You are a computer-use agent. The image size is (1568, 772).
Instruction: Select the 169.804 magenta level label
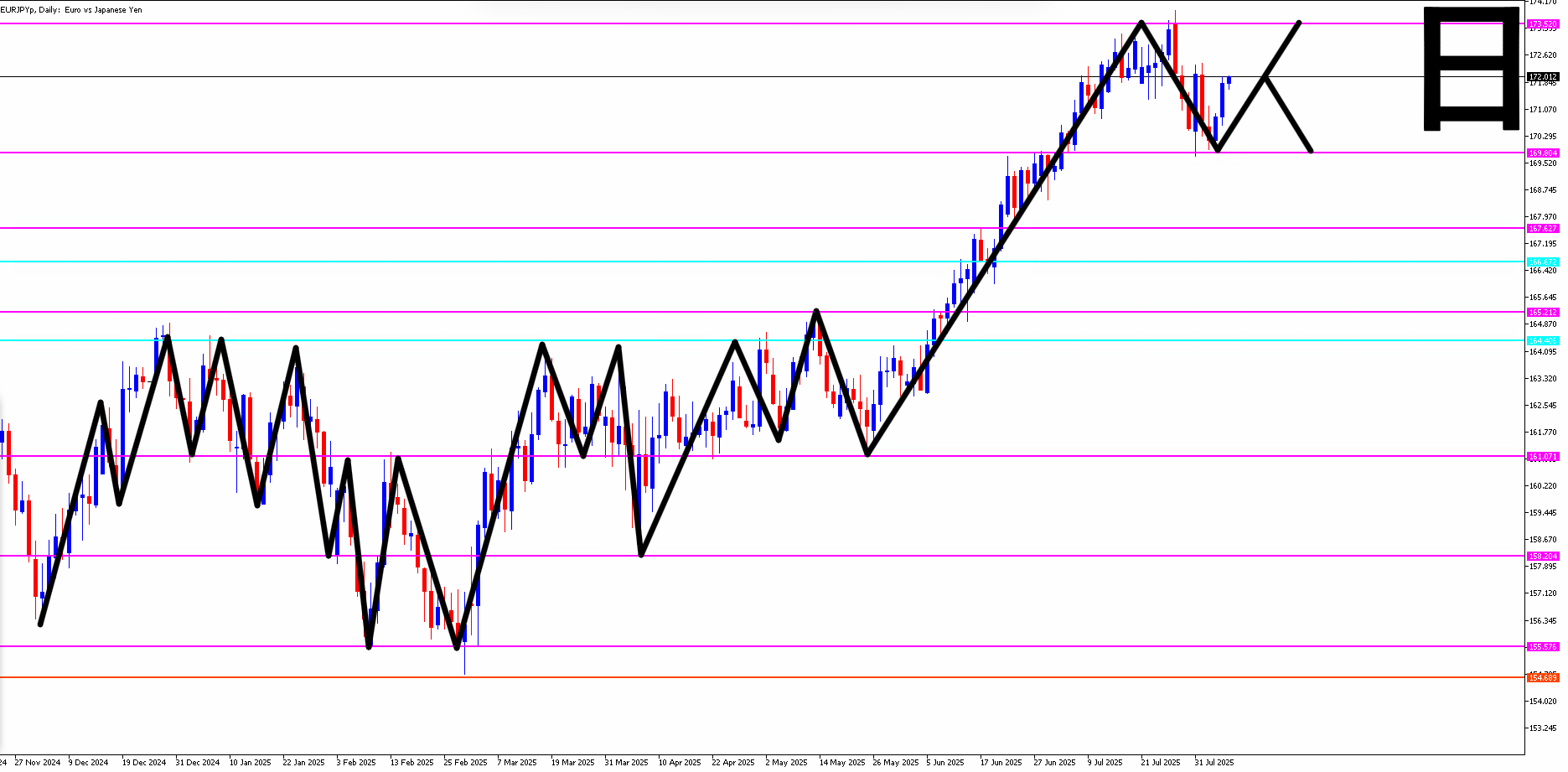pos(1543,153)
